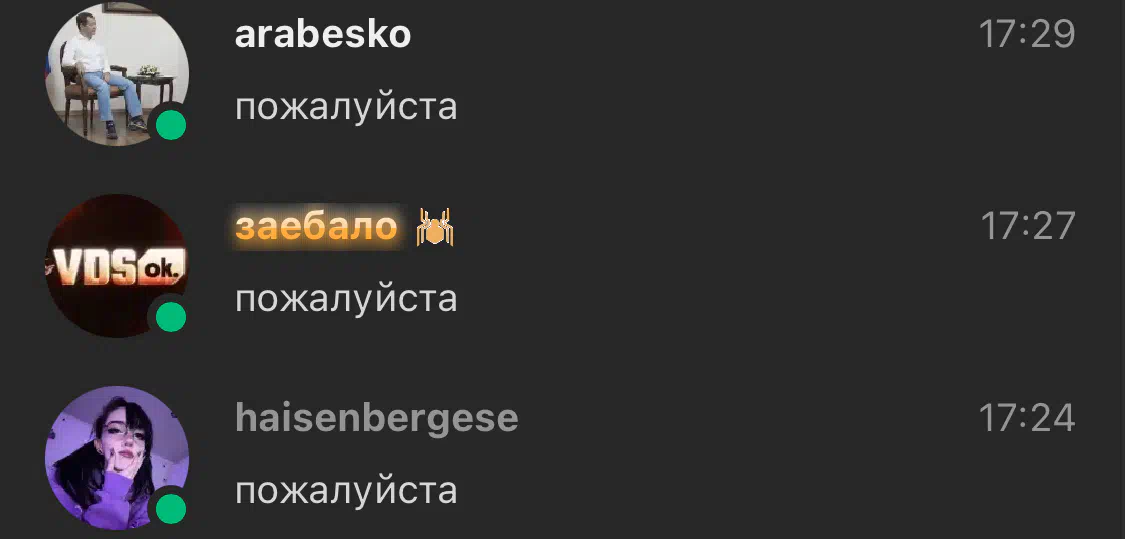The image size is (1125, 539).
Task: Open the conversation row sent at 17:27
Action: pos(562,266)
